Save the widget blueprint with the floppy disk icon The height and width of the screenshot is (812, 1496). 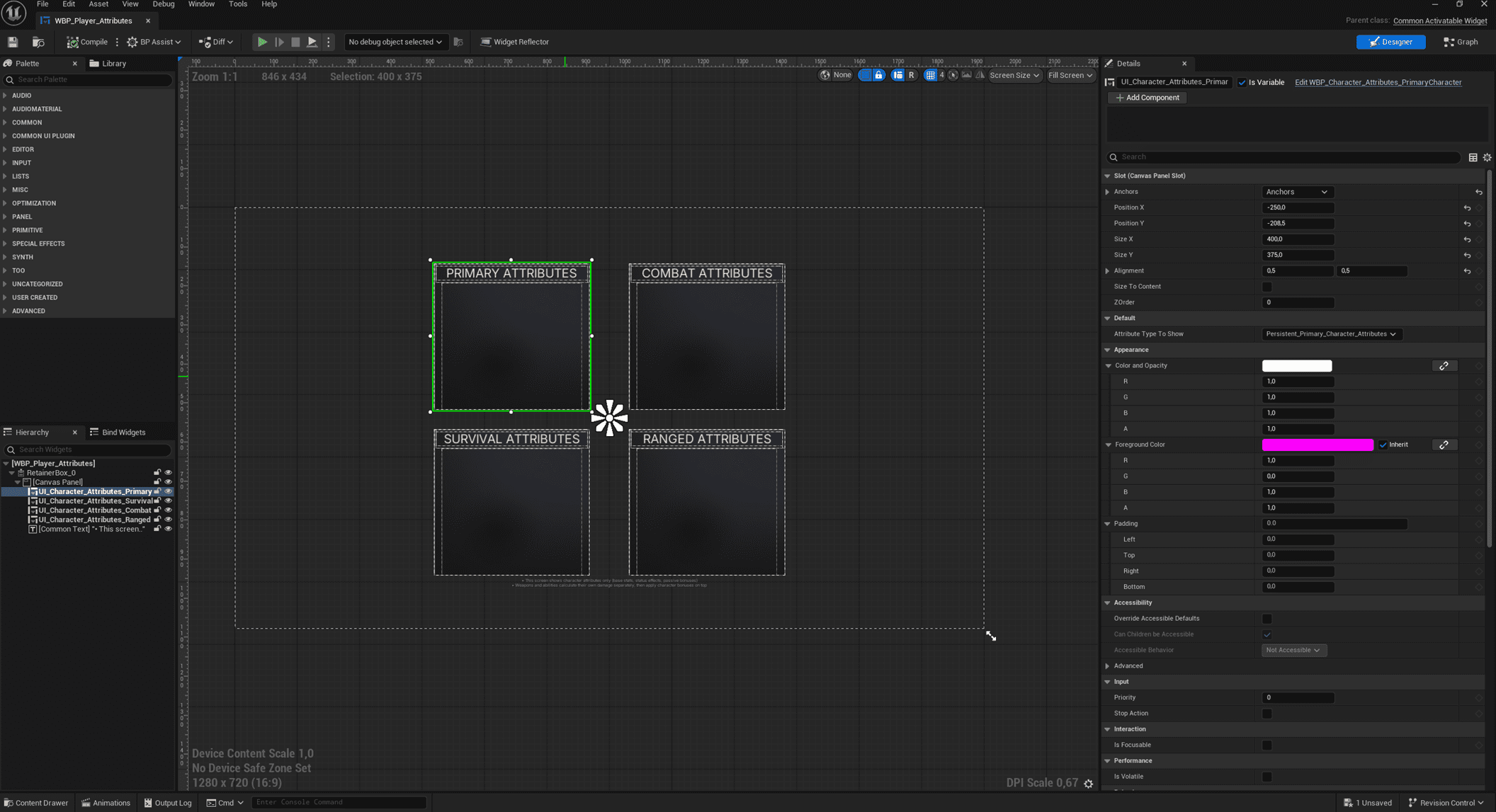pos(13,42)
